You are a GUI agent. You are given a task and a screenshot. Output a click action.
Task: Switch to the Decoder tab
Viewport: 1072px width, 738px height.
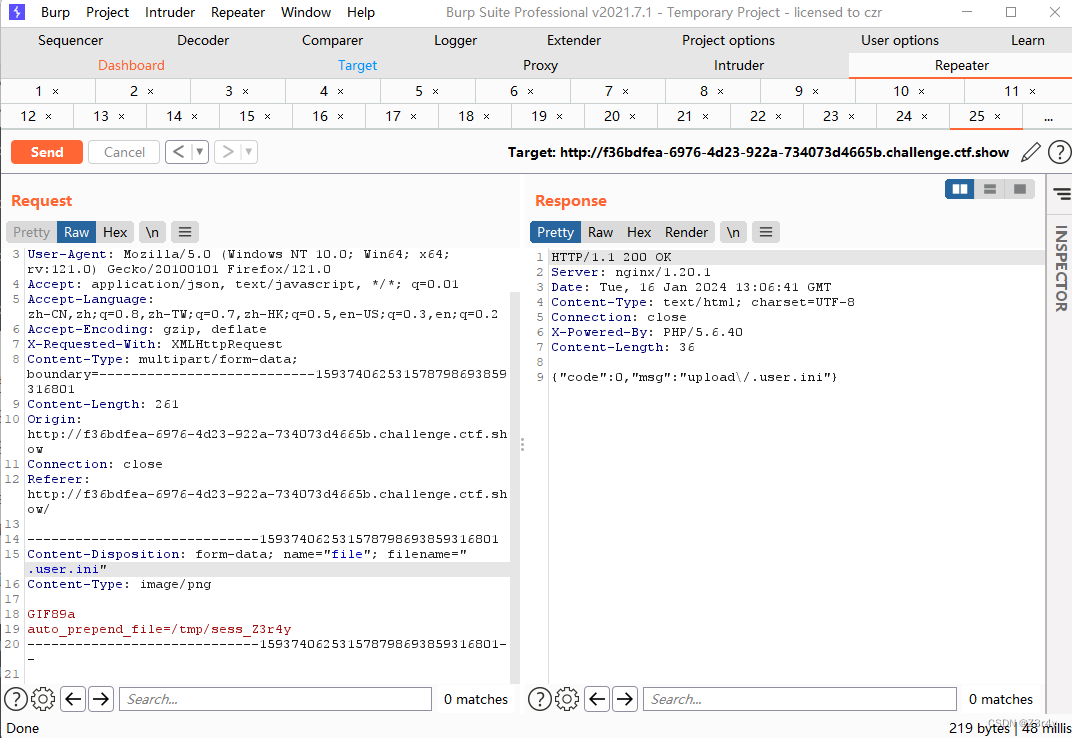click(x=203, y=40)
